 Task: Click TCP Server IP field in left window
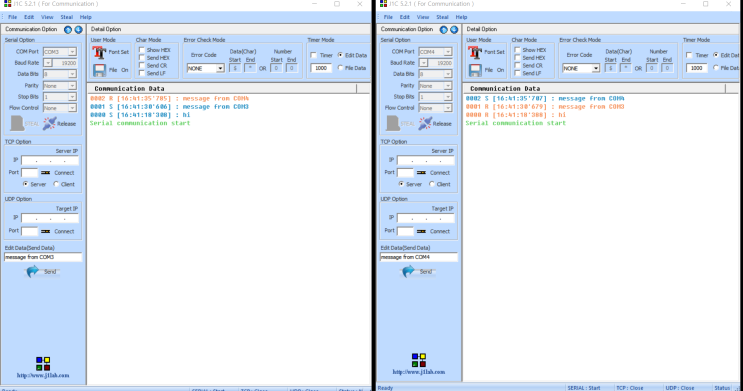click(x=50, y=161)
